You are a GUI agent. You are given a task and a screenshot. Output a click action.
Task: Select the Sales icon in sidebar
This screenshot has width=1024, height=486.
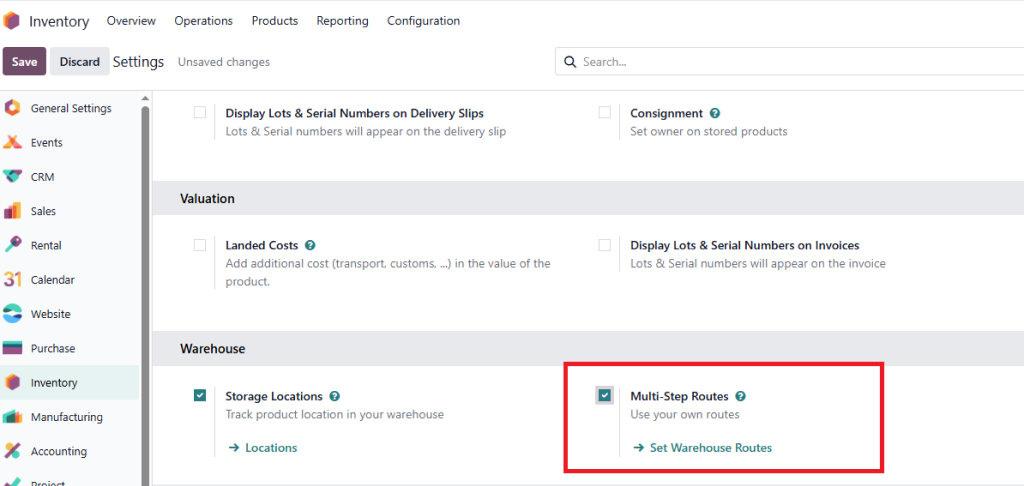click(13, 211)
